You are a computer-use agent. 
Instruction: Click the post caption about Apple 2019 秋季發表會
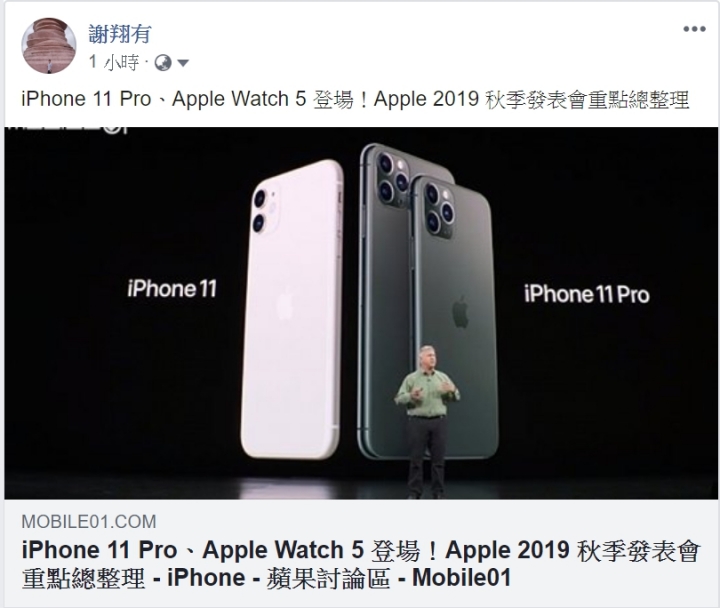point(355,99)
